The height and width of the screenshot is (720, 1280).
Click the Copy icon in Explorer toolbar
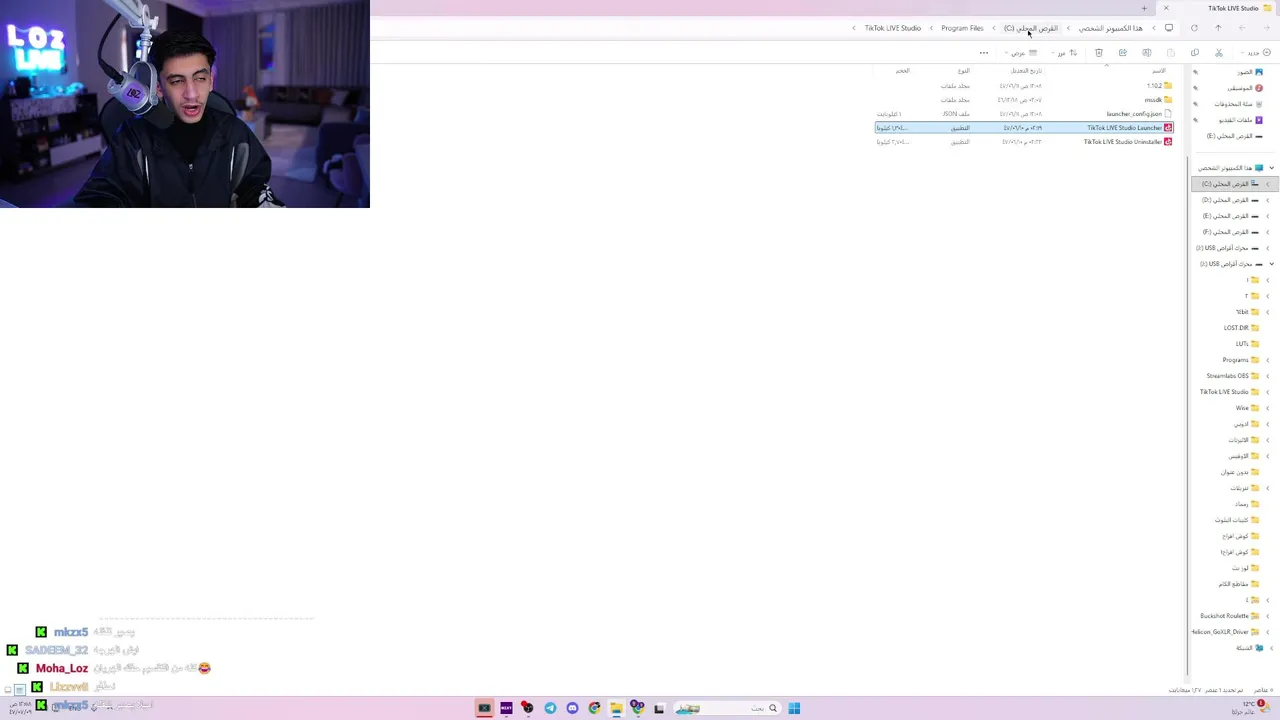coord(1195,53)
